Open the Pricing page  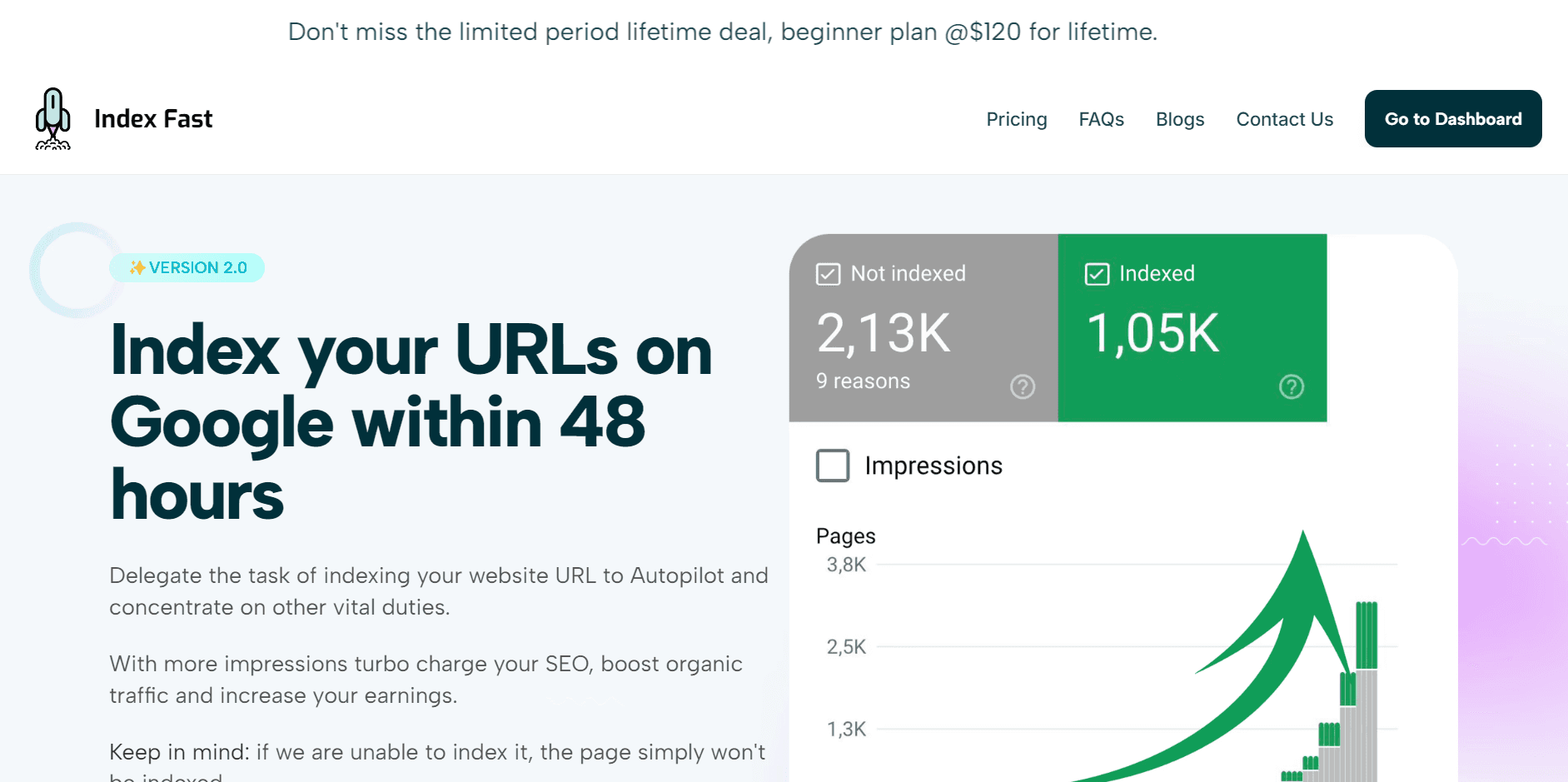tap(1016, 119)
